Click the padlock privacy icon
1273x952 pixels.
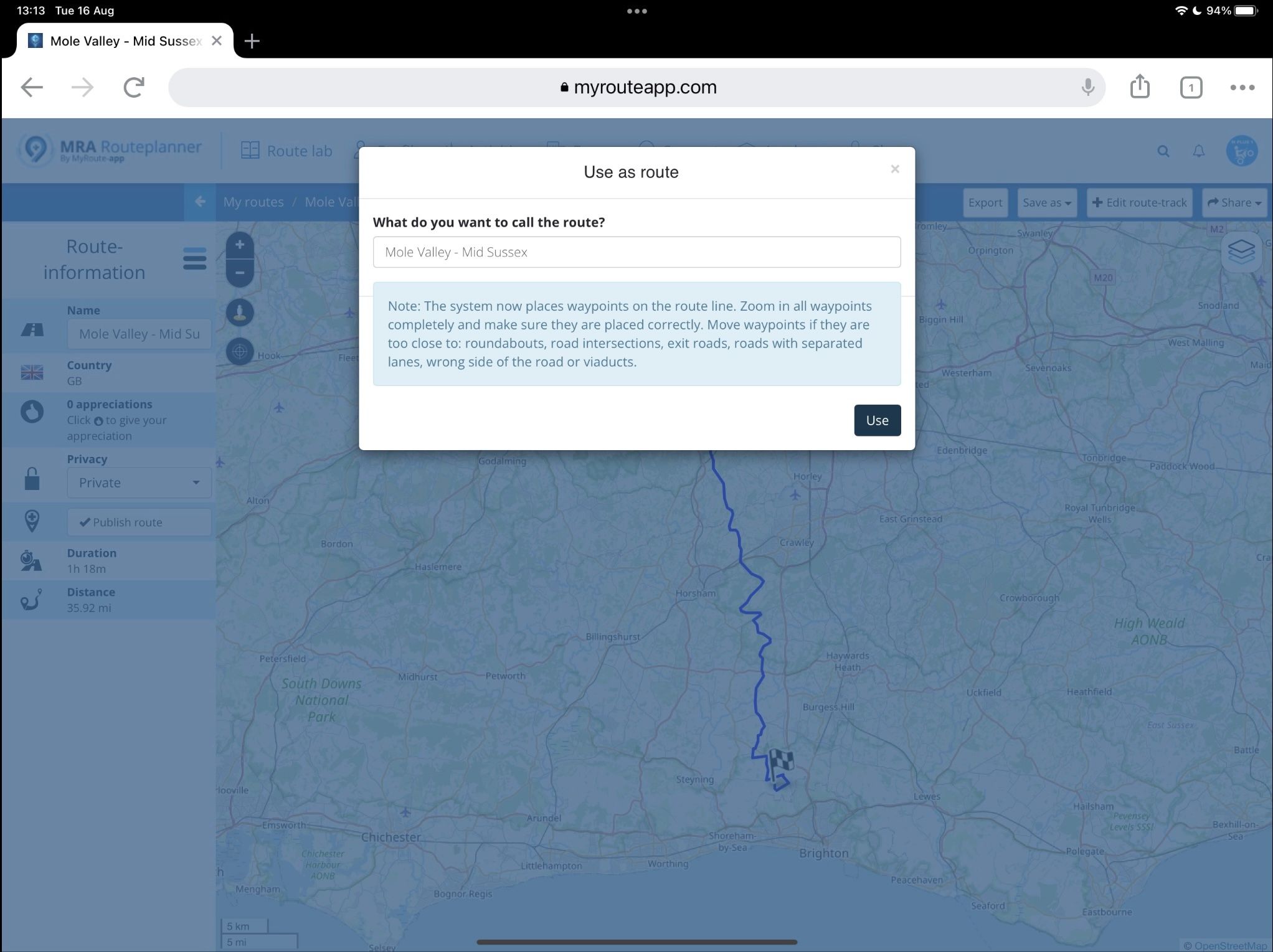coord(32,479)
